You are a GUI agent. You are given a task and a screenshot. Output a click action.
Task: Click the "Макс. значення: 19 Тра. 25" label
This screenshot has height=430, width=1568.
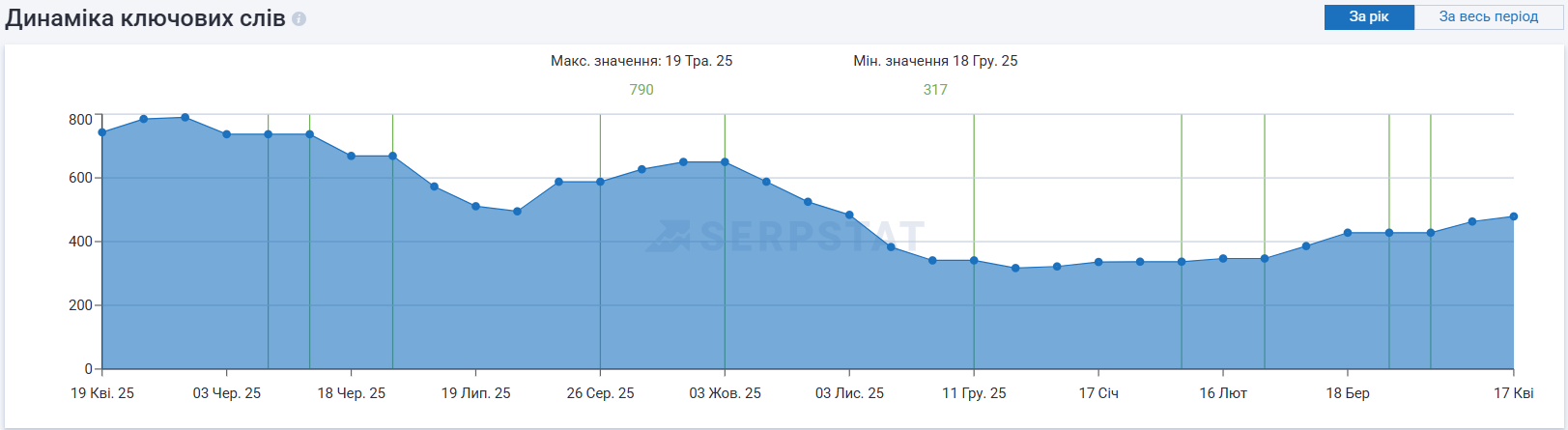point(641,61)
